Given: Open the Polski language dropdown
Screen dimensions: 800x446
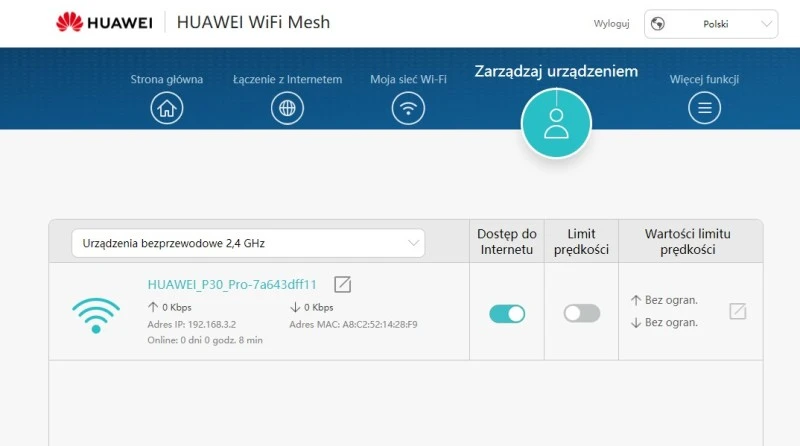Looking at the screenshot, I should 711,24.
